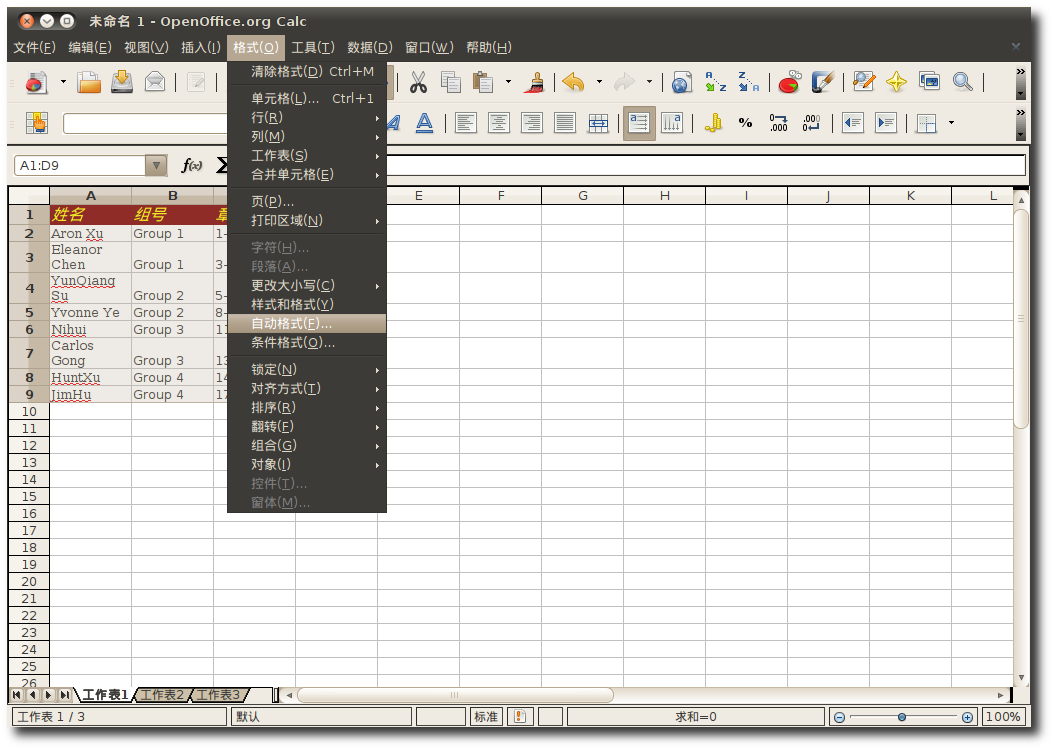Cut selection with the scissors icon

point(418,83)
